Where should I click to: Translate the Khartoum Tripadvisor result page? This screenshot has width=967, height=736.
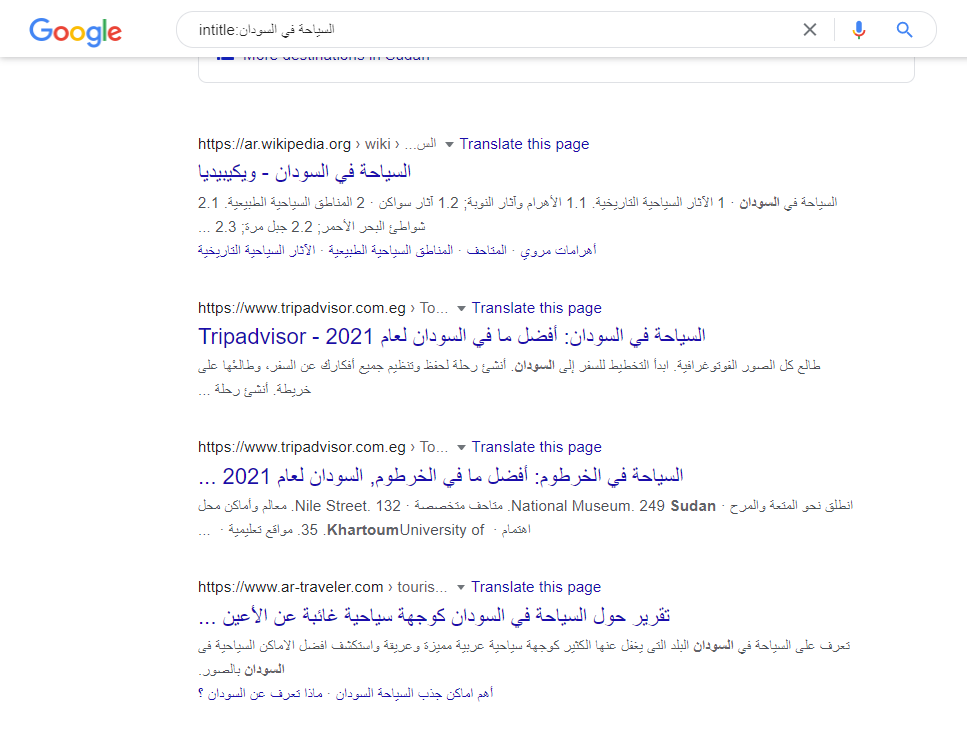click(x=537, y=447)
